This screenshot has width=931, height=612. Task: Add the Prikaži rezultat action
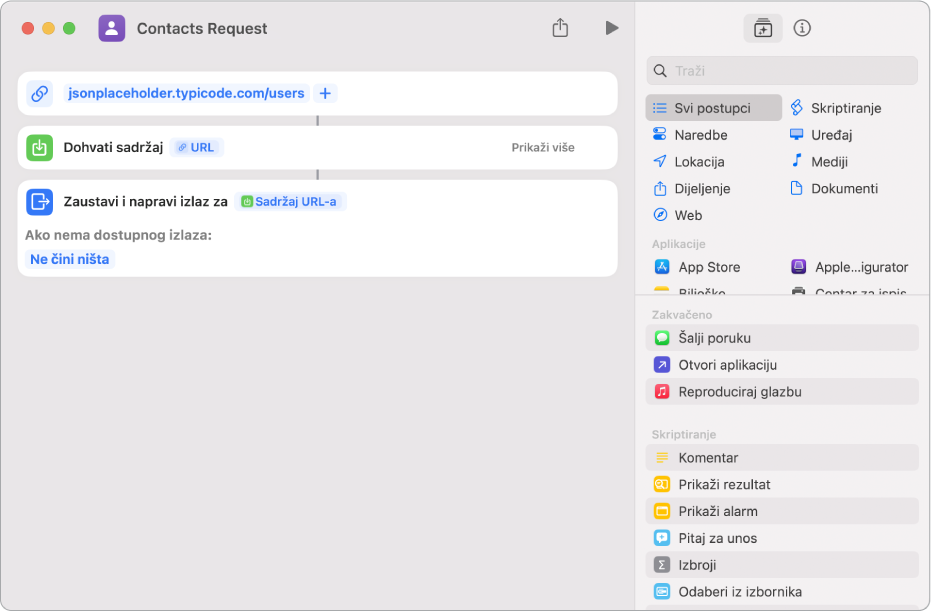tap(782, 484)
